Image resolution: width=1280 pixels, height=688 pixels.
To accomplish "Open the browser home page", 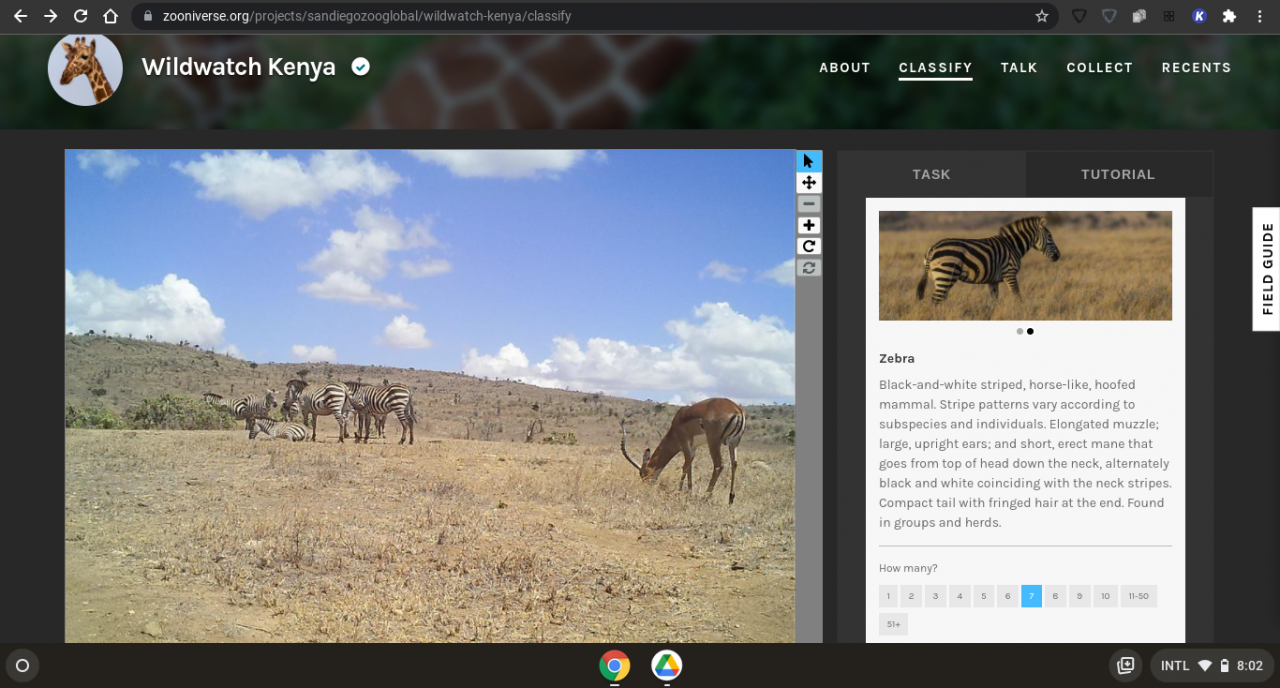I will pyautogui.click(x=110, y=16).
